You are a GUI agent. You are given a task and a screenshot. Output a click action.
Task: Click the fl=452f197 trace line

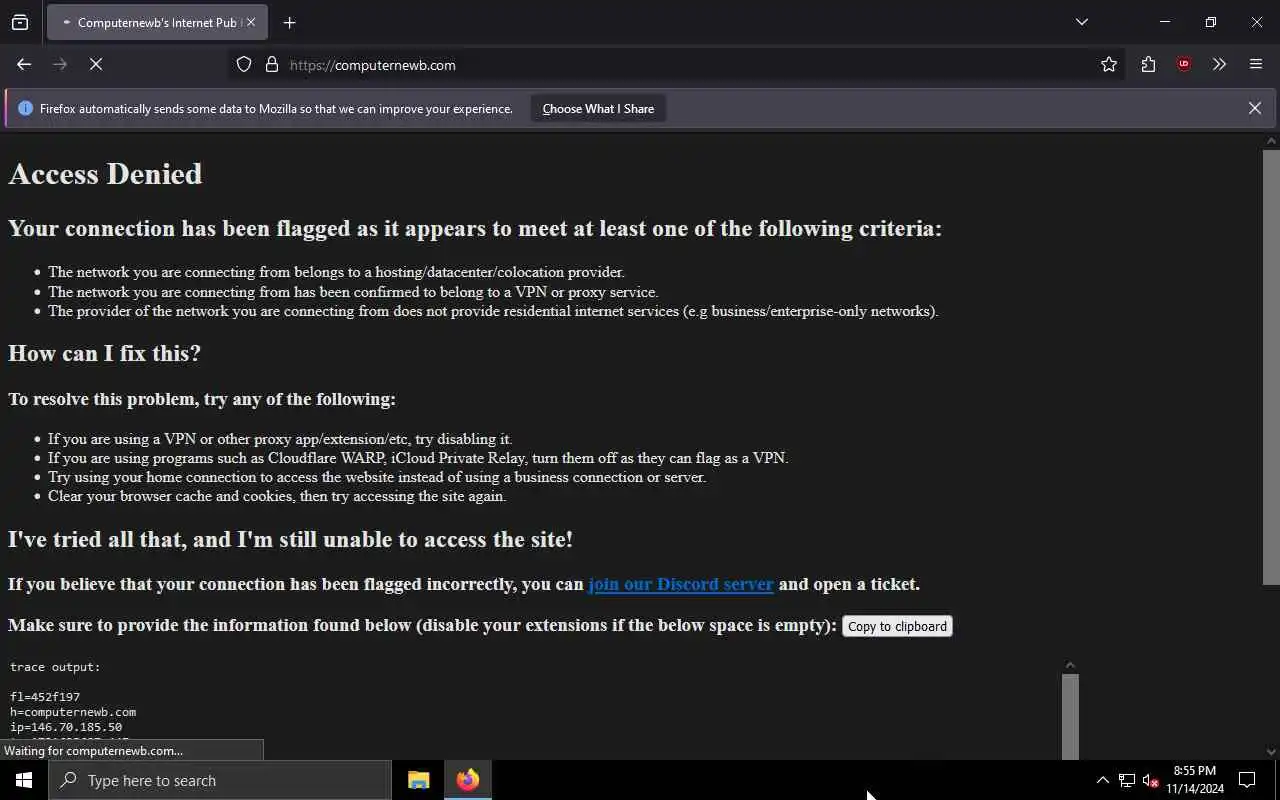45,697
